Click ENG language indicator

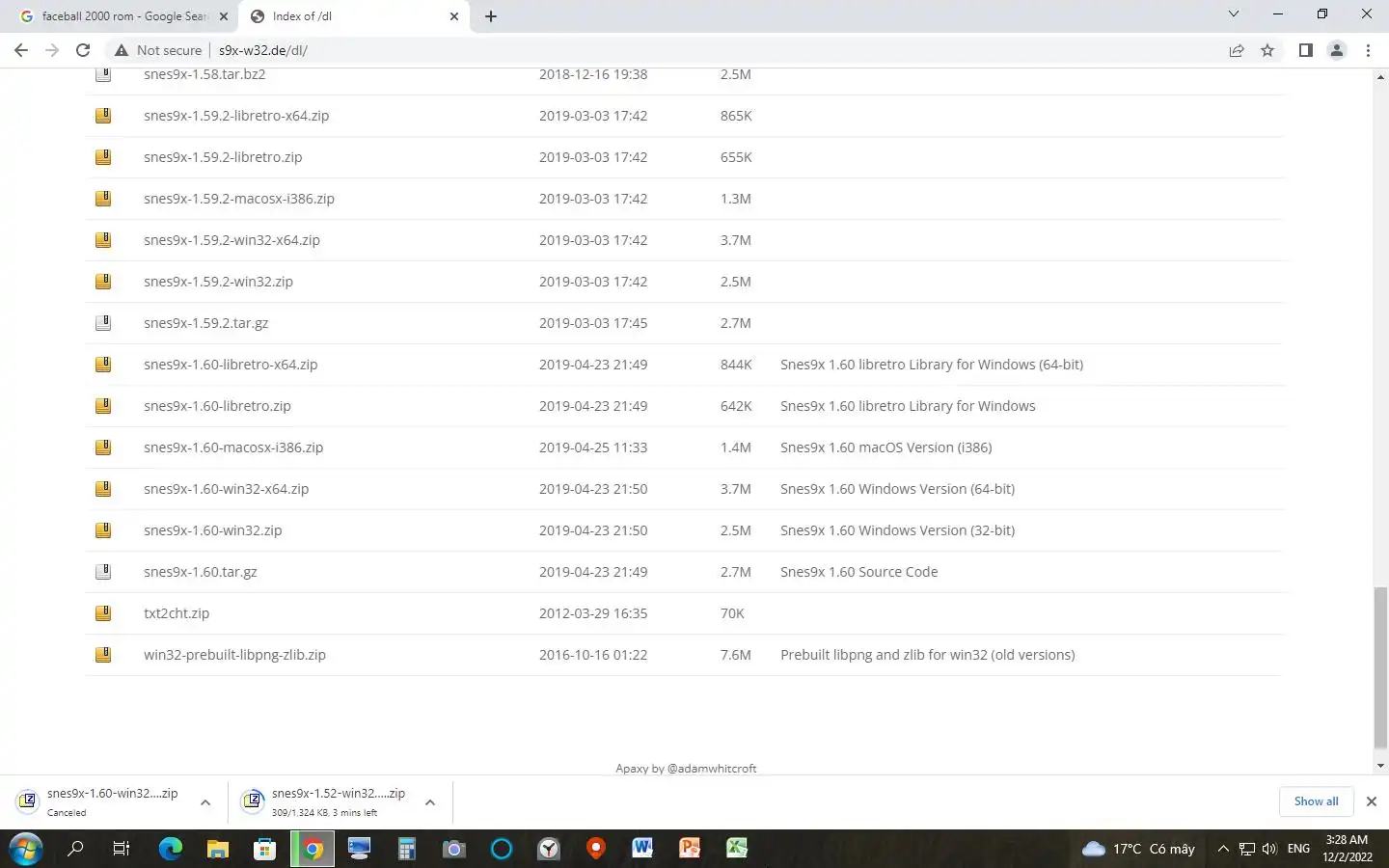(1298, 849)
